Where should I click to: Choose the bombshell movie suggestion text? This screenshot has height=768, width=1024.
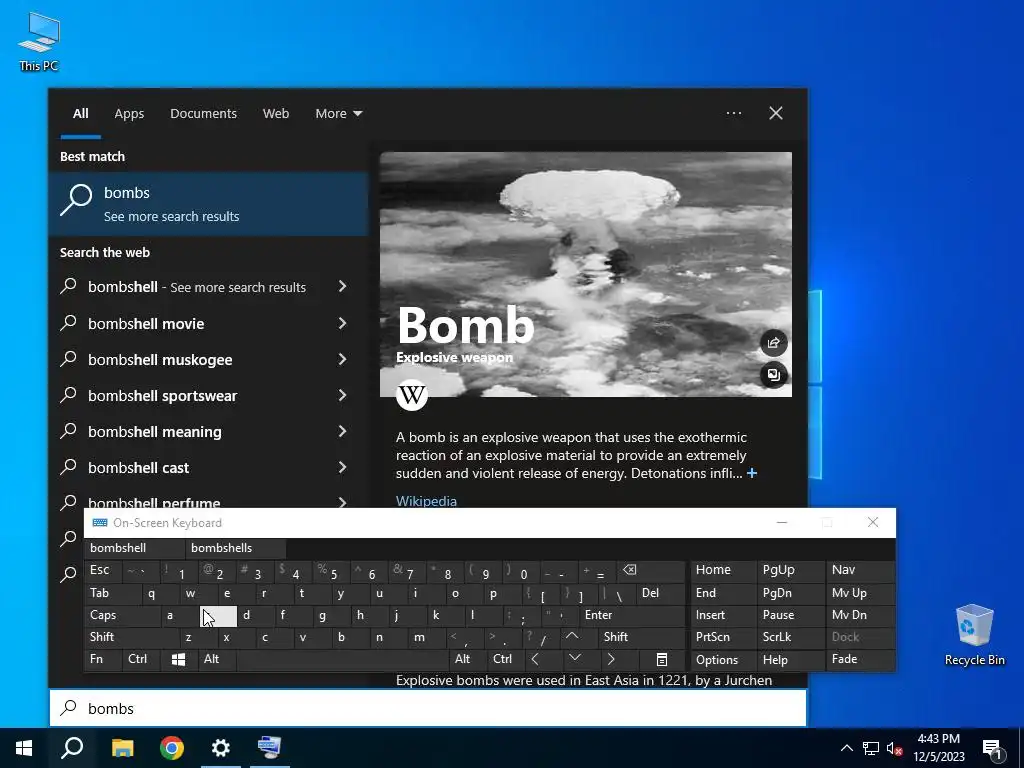coord(146,324)
